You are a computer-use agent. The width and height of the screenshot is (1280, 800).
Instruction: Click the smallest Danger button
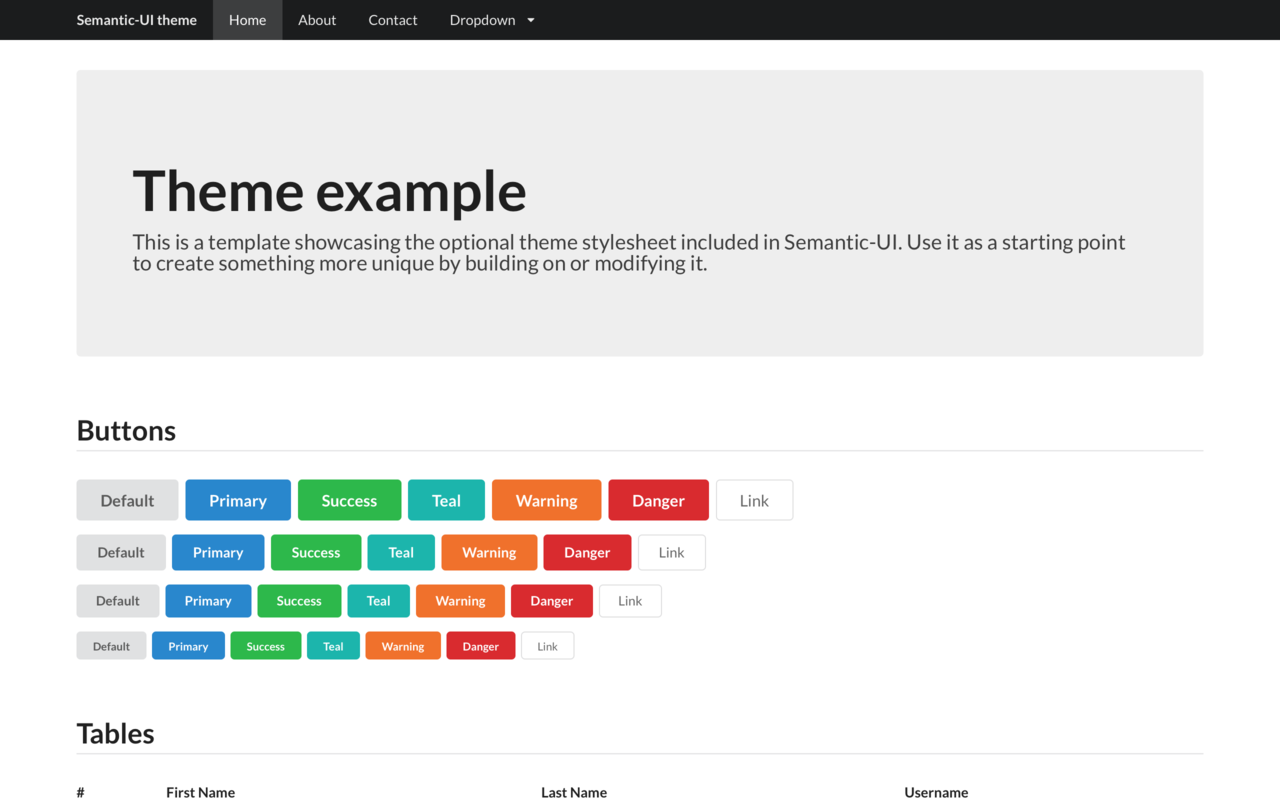click(481, 646)
